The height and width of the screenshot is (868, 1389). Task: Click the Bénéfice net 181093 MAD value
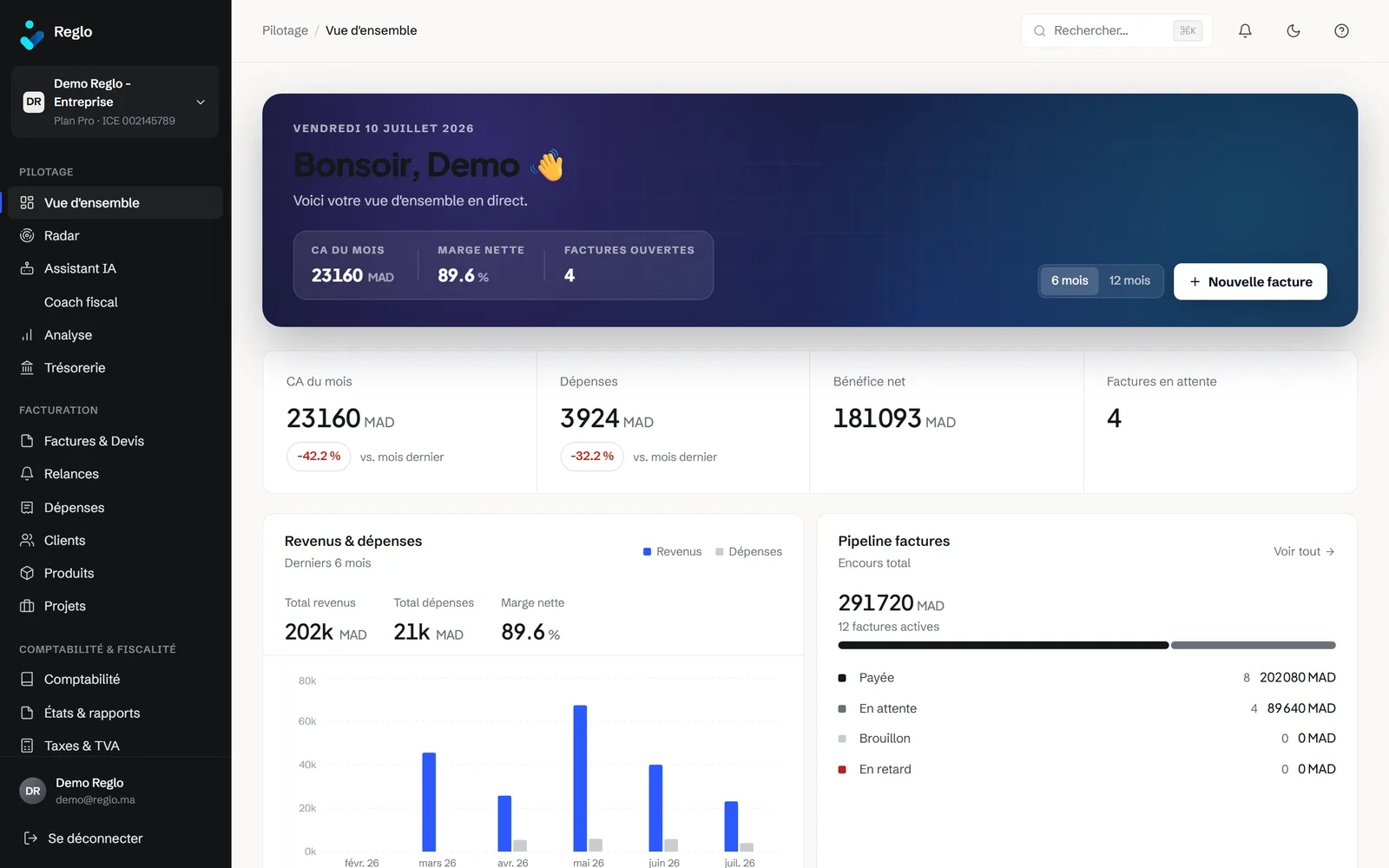coord(894,419)
